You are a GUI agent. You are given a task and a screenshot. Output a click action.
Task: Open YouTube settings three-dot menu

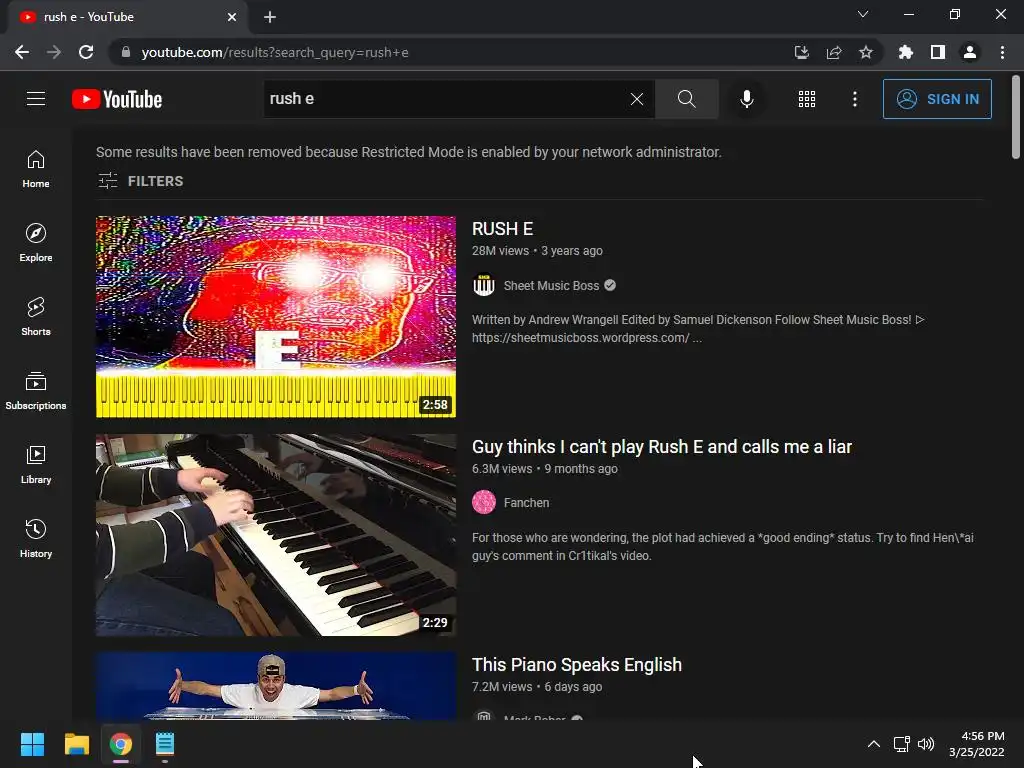854,99
